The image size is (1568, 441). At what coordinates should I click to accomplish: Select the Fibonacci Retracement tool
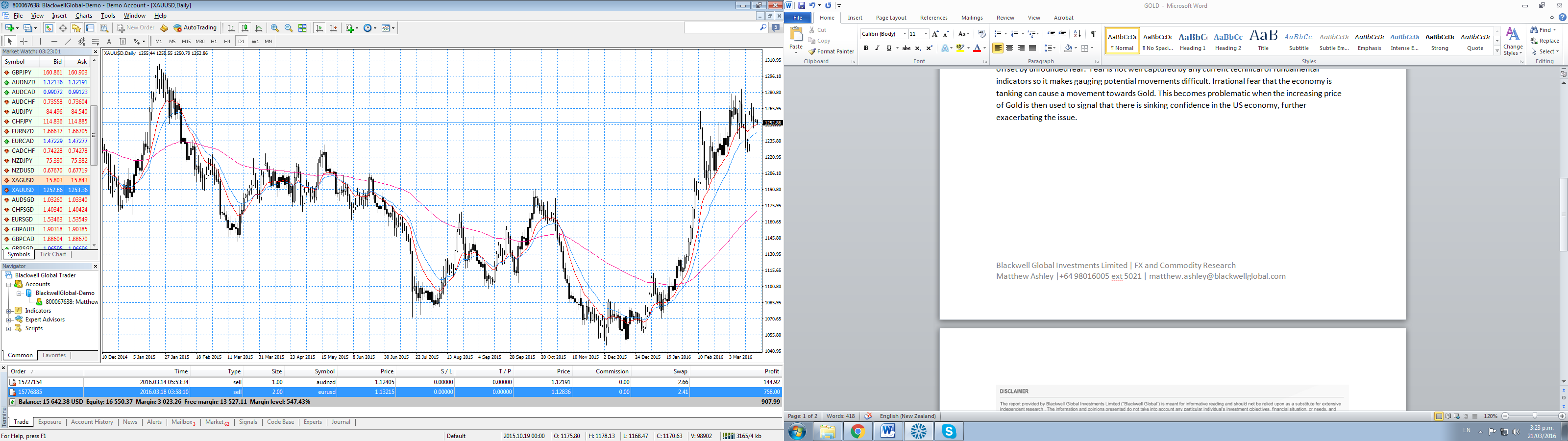(96, 42)
